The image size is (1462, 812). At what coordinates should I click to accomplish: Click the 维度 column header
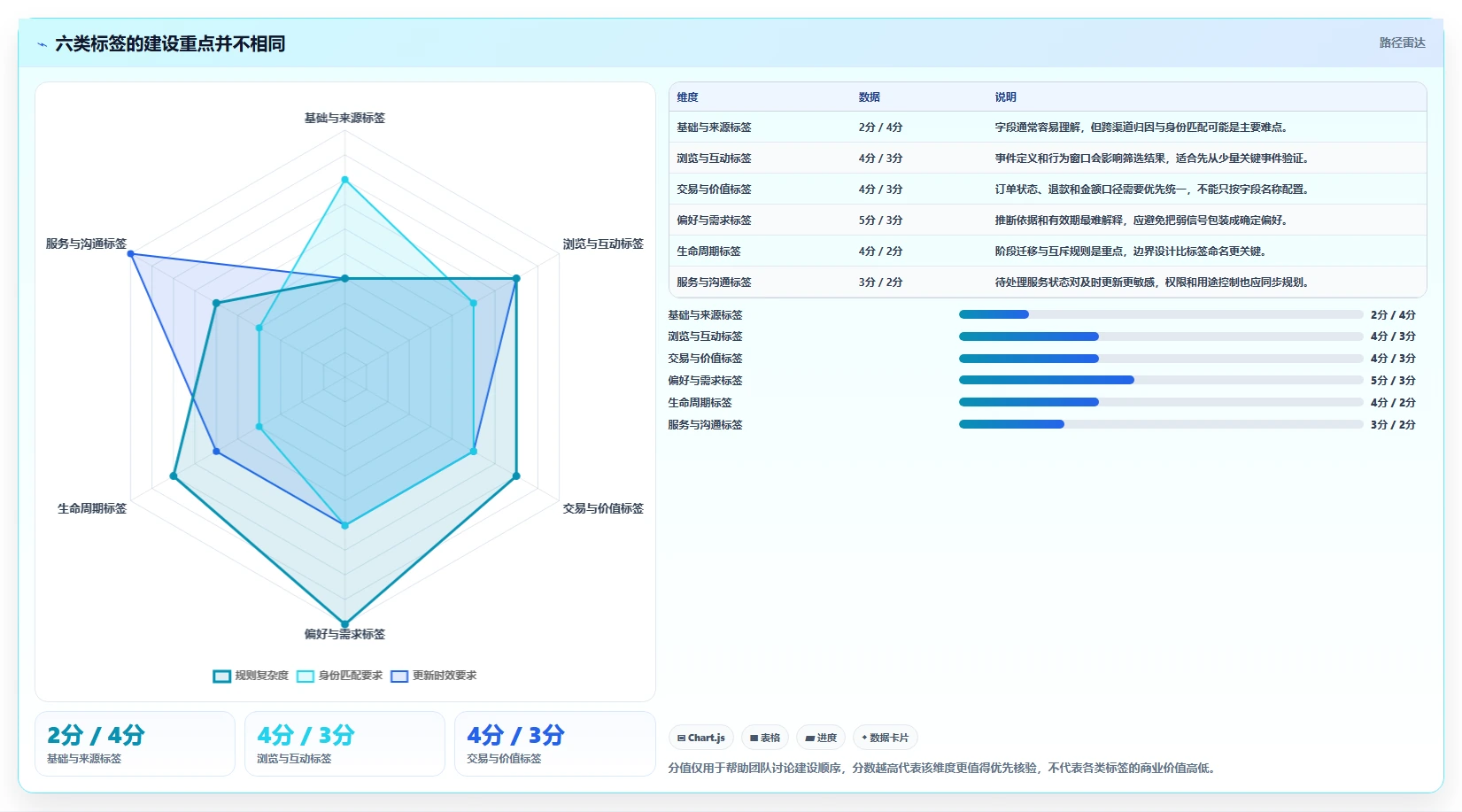pyautogui.click(x=688, y=97)
